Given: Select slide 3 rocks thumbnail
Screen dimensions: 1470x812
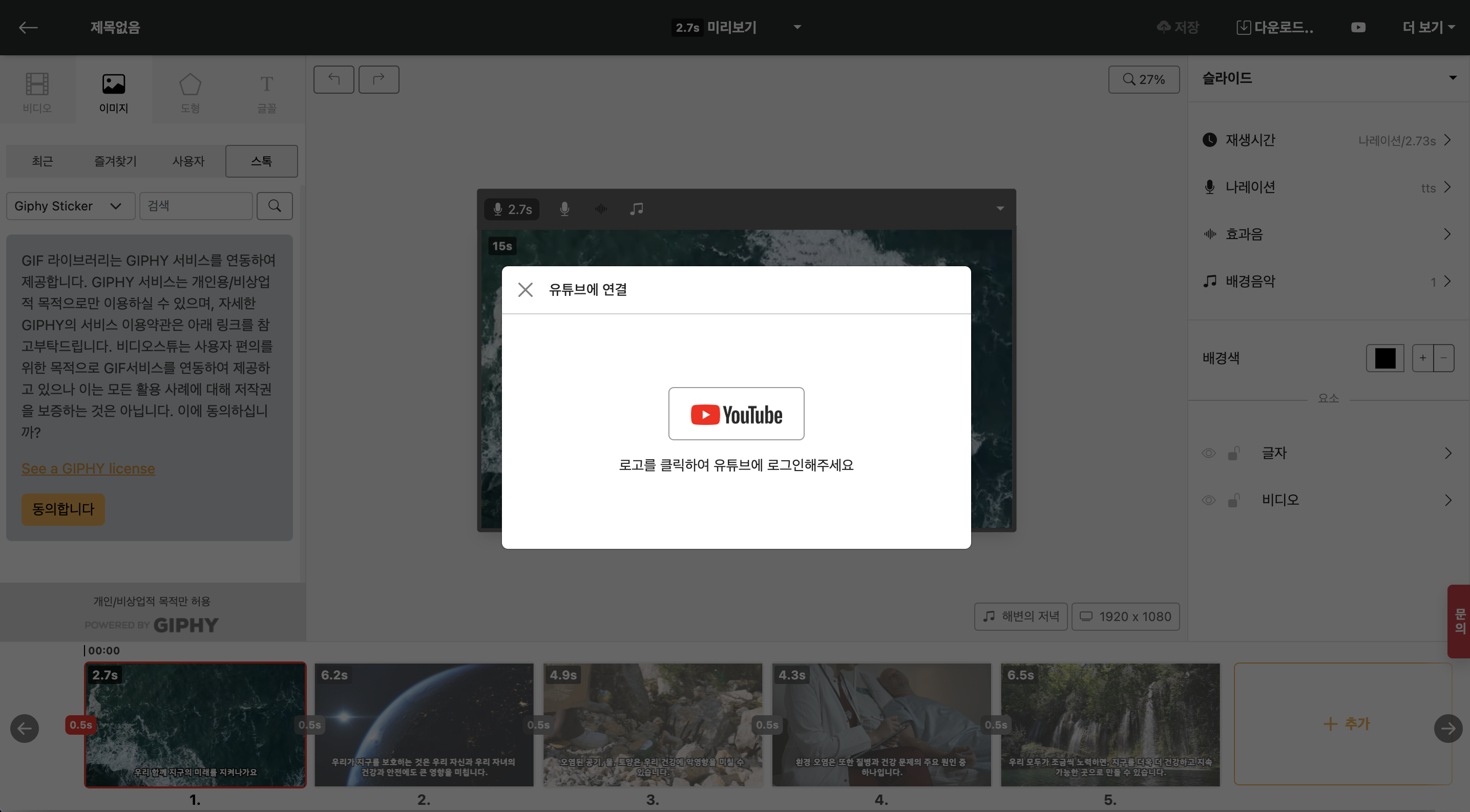Looking at the screenshot, I should tap(653, 724).
